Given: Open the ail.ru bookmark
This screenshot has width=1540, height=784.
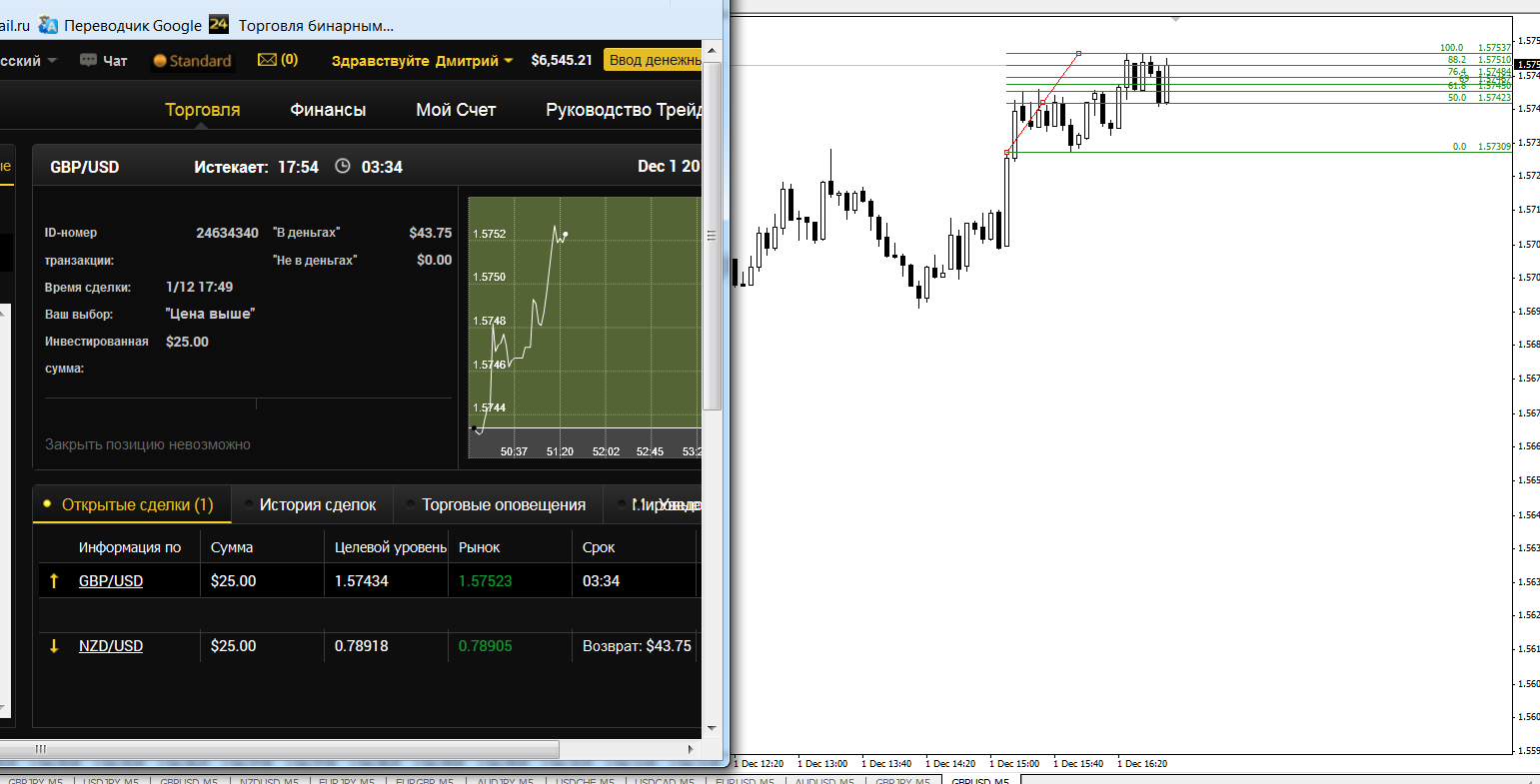Looking at the screenshot, I should [14, 26].
